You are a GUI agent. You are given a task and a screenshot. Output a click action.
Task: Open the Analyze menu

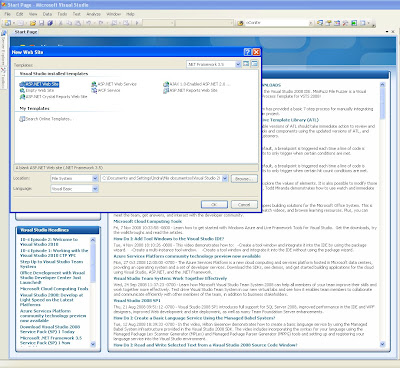tap(93, 14)
